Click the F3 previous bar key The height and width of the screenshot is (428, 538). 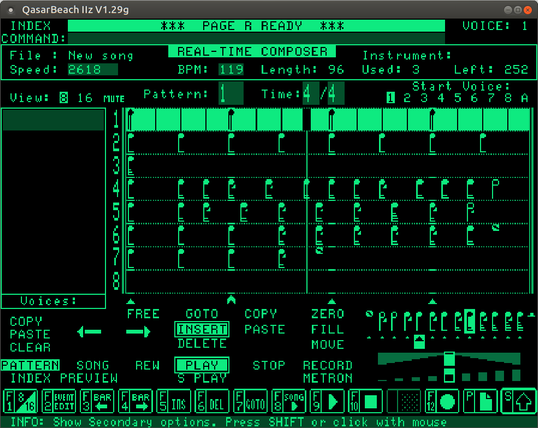click(97, 401)
